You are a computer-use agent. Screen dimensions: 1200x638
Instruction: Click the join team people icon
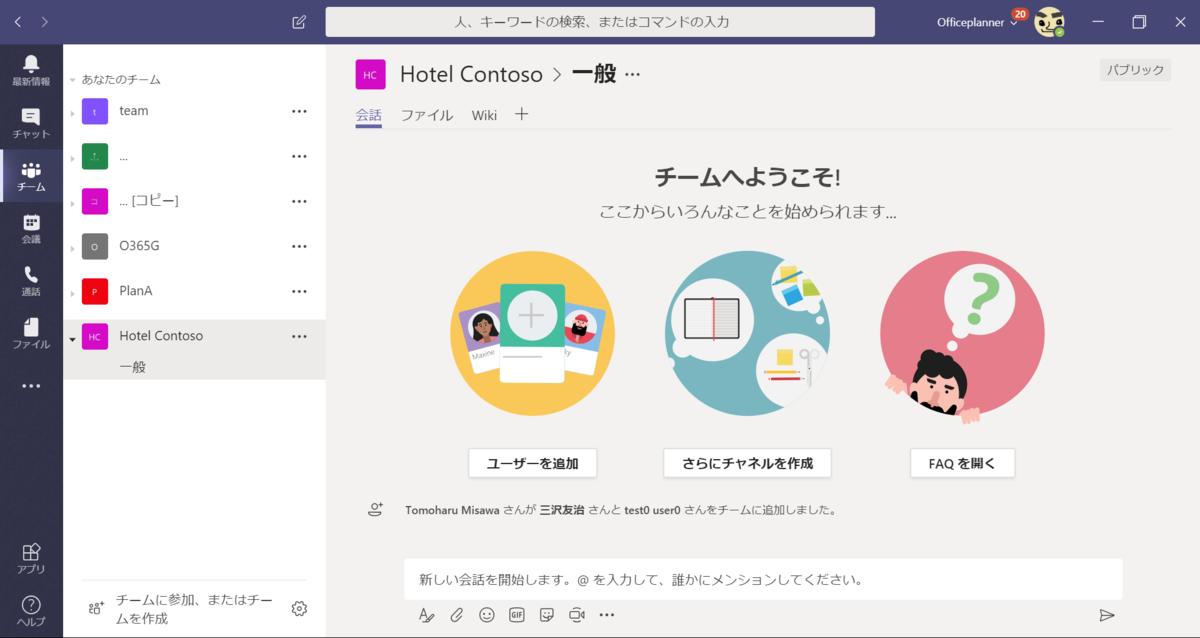96,608
